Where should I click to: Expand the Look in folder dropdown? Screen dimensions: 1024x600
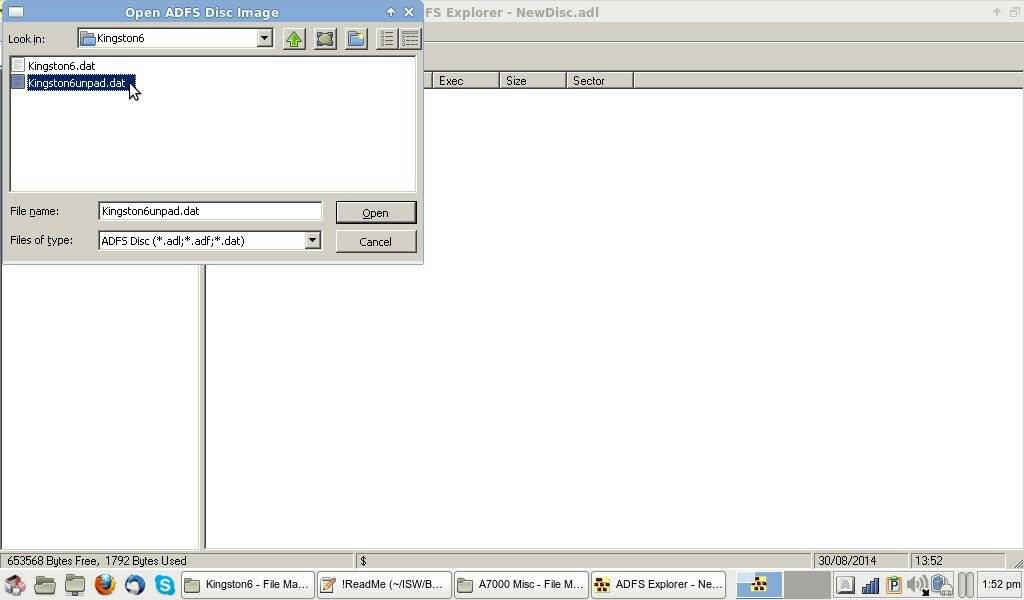coord(264,39)
